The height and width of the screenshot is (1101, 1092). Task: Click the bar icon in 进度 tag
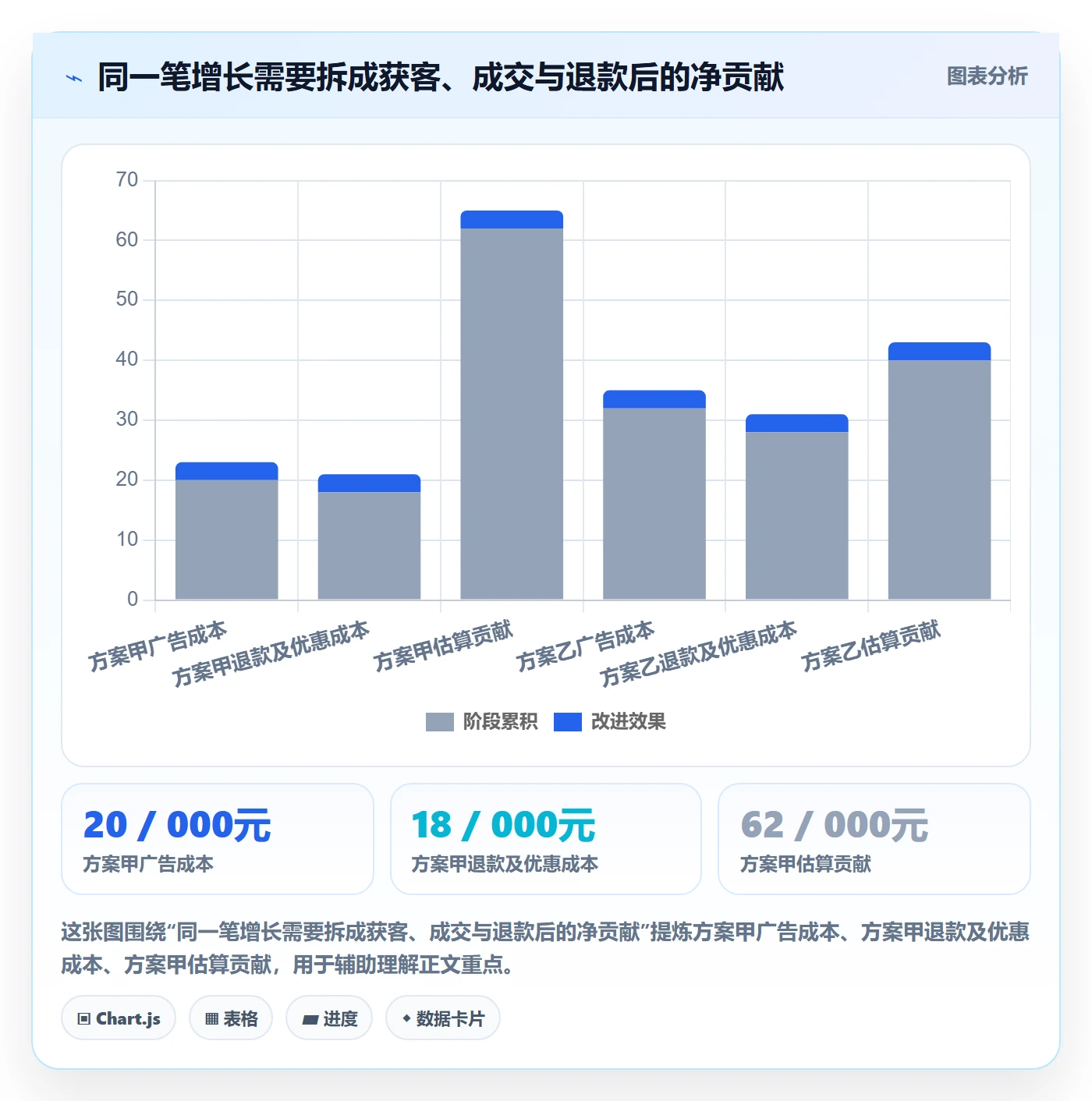tap(310, 1020)
